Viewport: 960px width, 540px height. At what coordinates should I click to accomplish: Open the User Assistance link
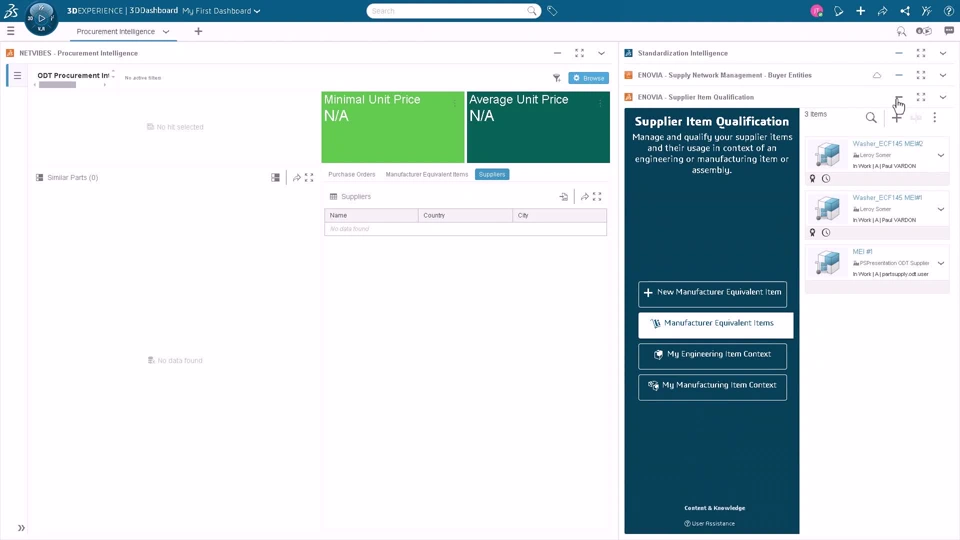click(x=710, y=523)
